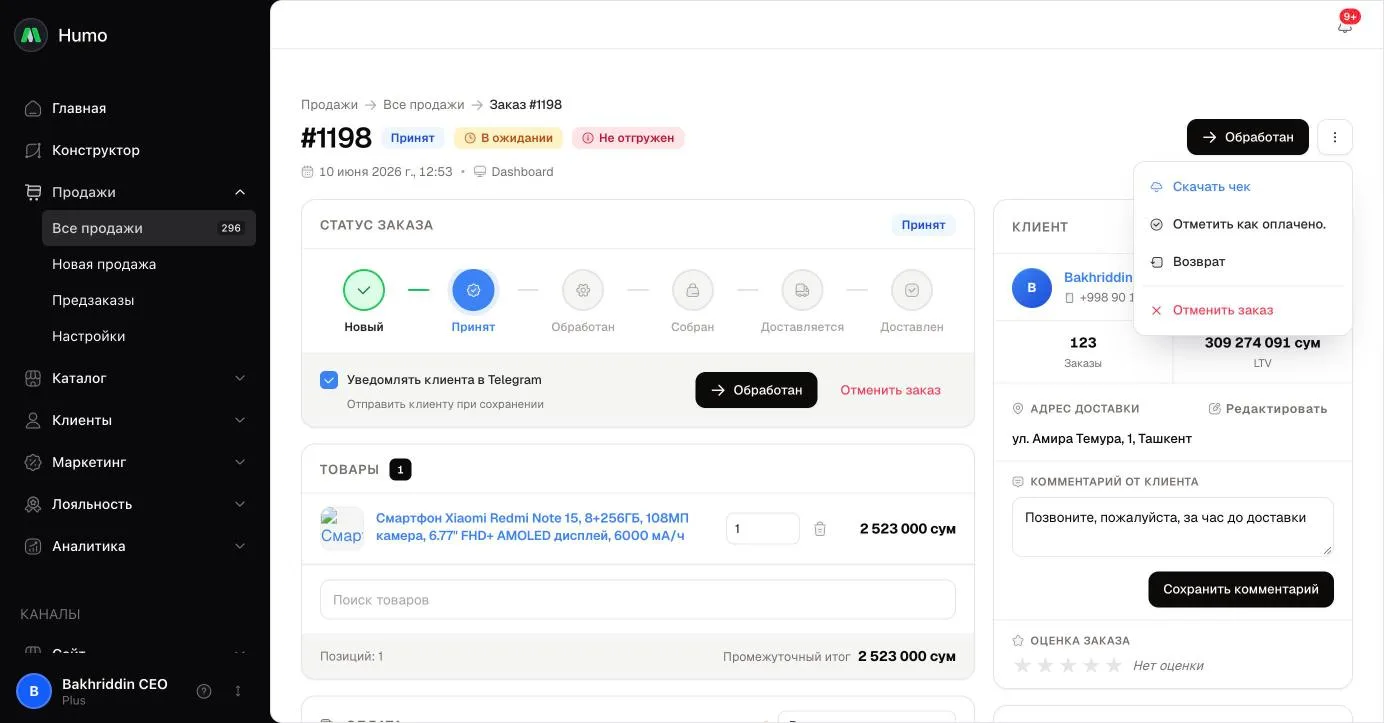Image resolution: width=1384 pixels, height=723 pixels.
Task: Delete the Xiaomi Redmi Note 15 item
Action: 820,529
